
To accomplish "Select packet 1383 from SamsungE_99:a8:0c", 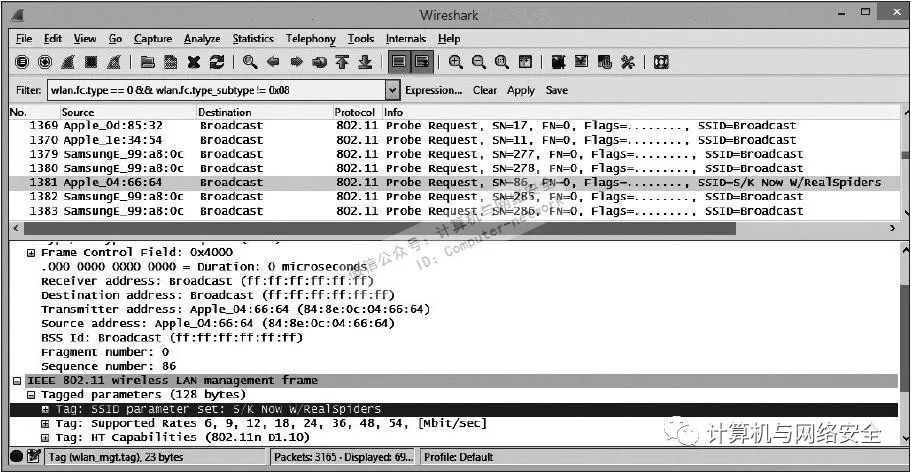I will pyautogui.click(x=454, y=211).
